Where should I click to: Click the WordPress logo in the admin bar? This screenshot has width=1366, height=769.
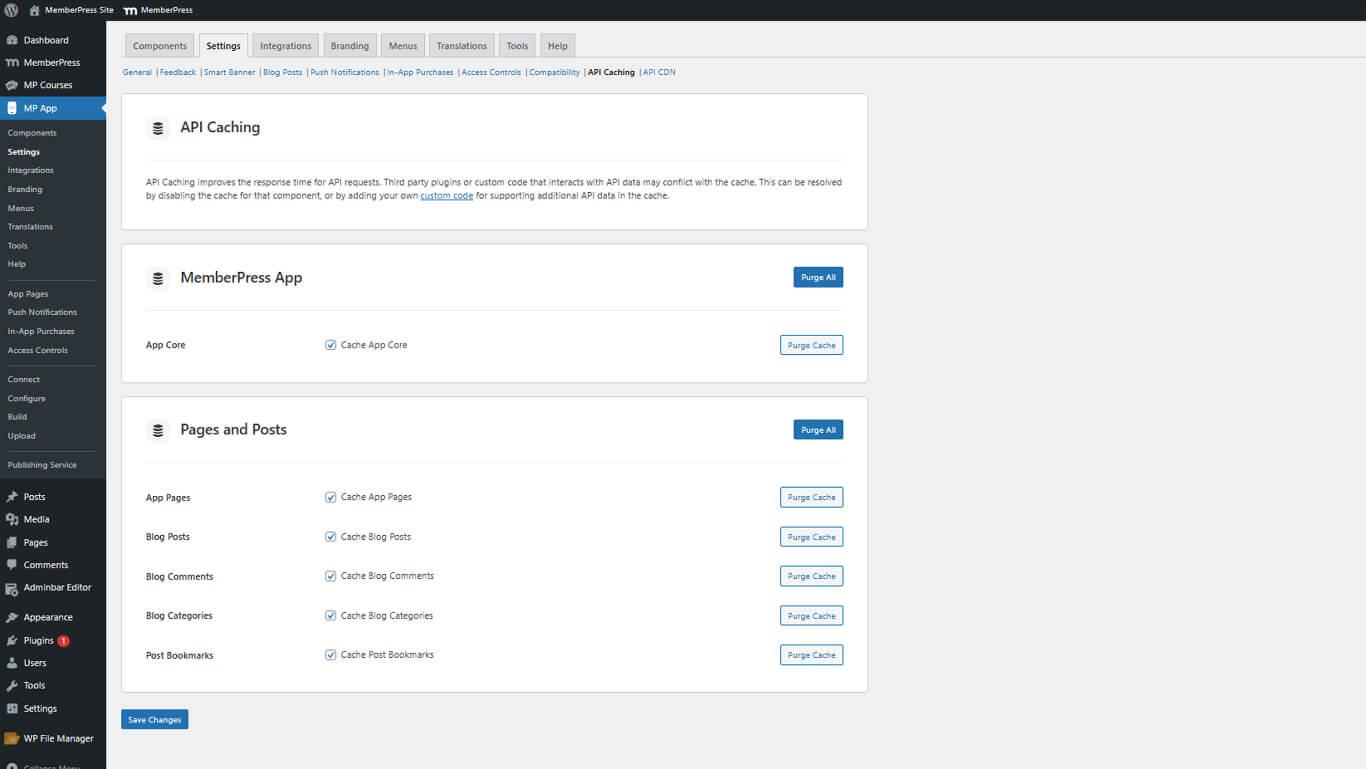[13, 10]
